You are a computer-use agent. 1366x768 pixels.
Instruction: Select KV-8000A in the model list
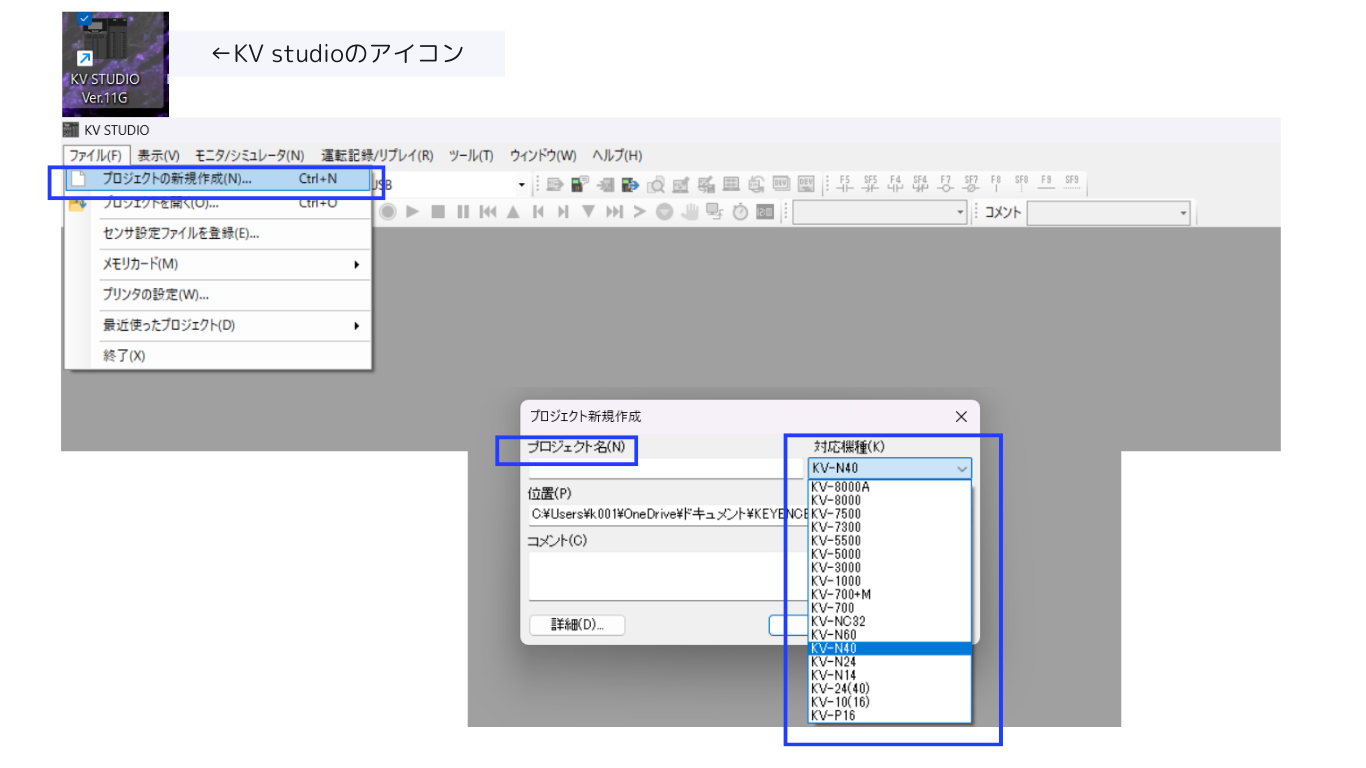(x=889, y=487)
